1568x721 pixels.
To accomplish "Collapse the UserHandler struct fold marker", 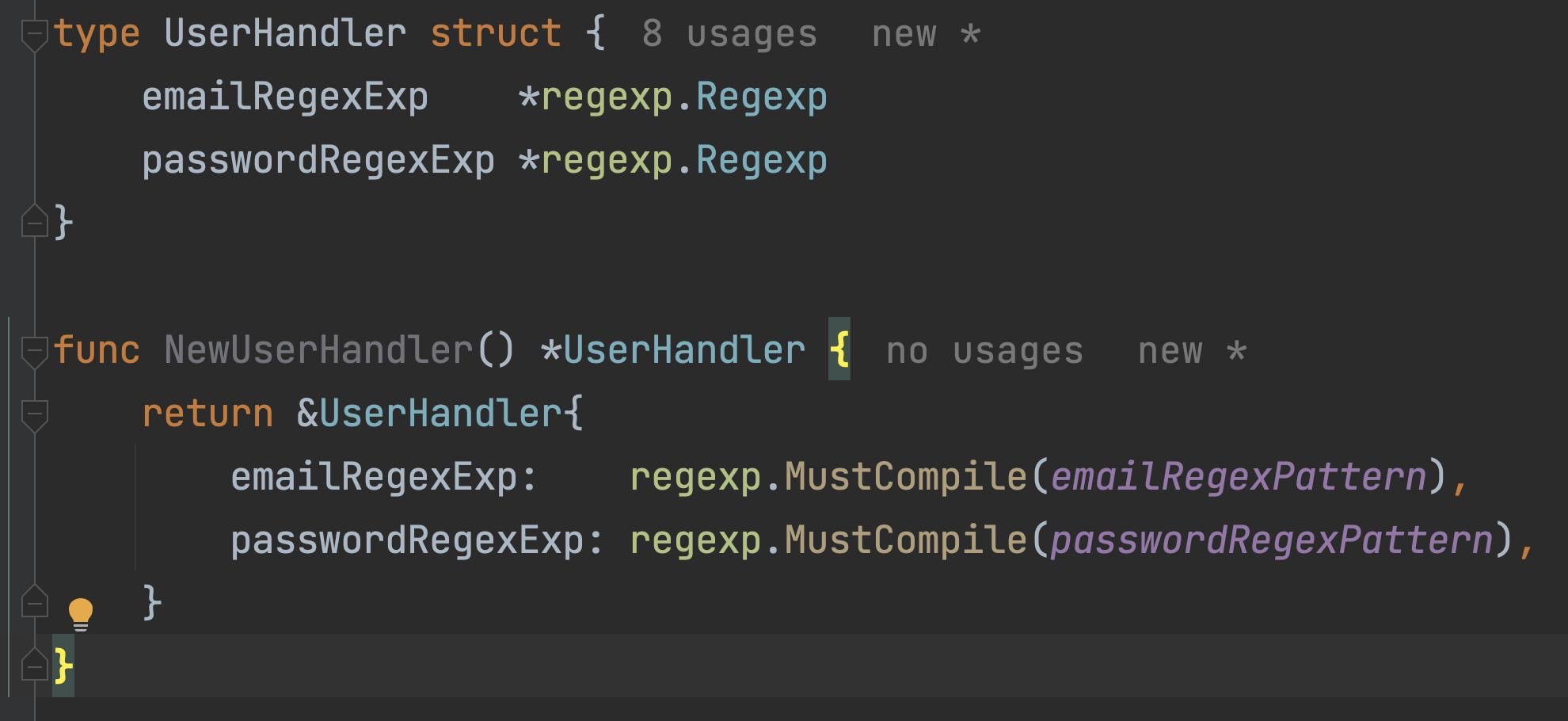I will click(34, 35).
